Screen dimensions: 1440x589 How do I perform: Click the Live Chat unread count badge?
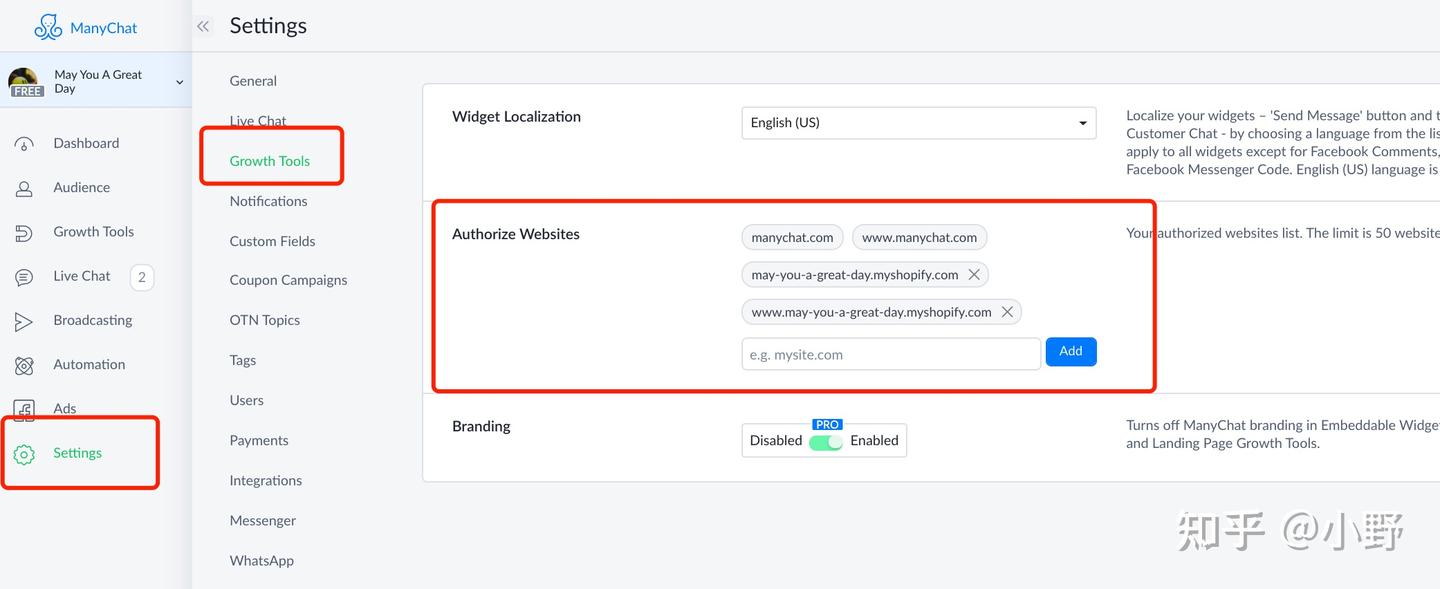[x=142, y=277]
